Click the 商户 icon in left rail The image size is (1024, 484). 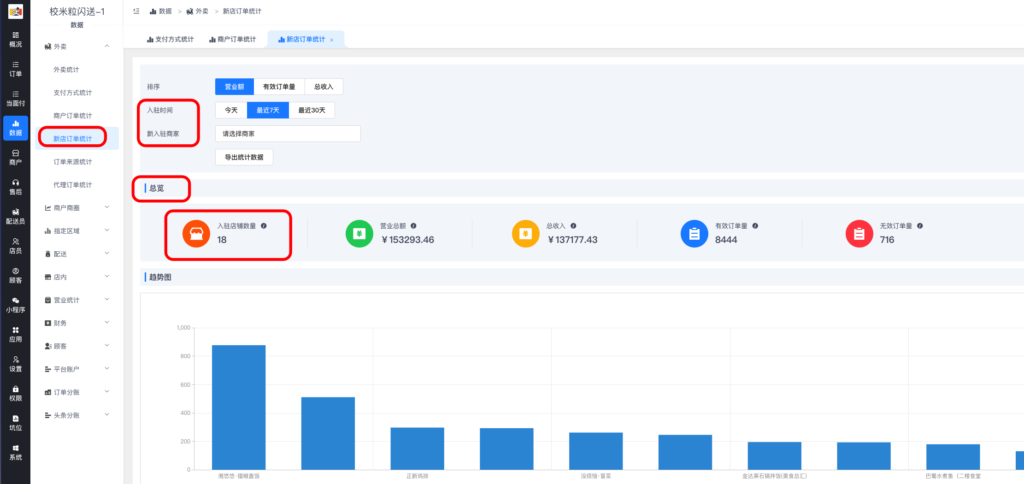point(15,155)
